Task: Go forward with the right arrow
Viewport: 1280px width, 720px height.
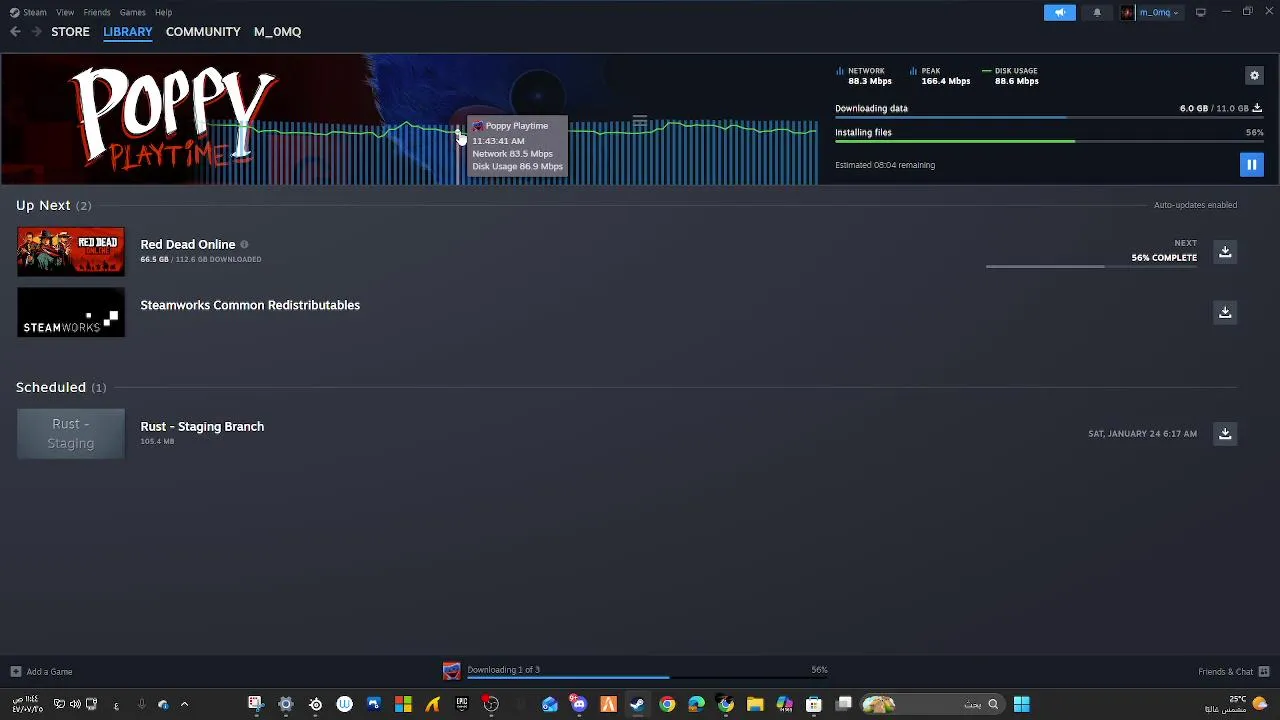Action: (x=36, y=32)
